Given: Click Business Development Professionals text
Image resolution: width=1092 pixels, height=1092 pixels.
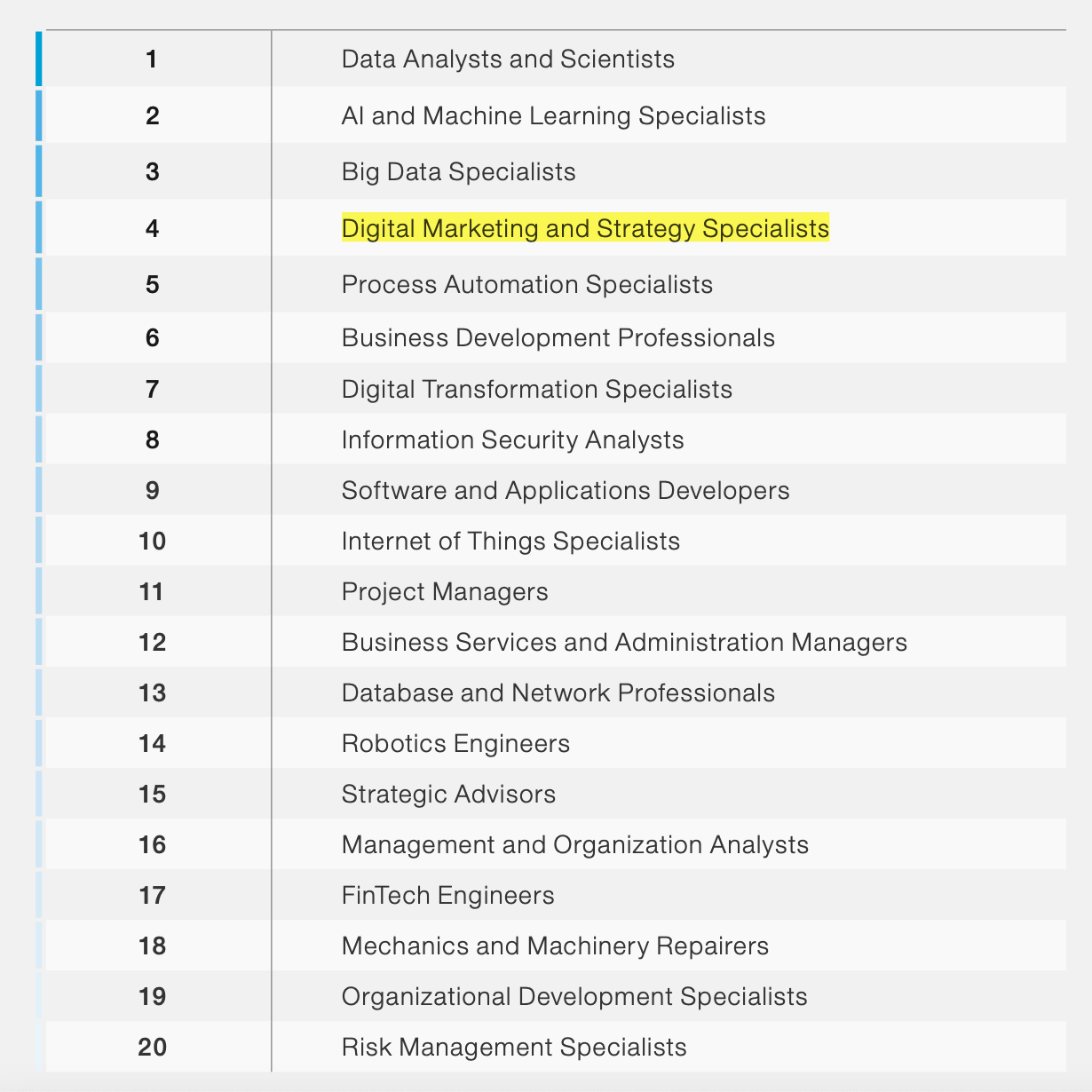Looking at the screenshot, I should (558, 338).
